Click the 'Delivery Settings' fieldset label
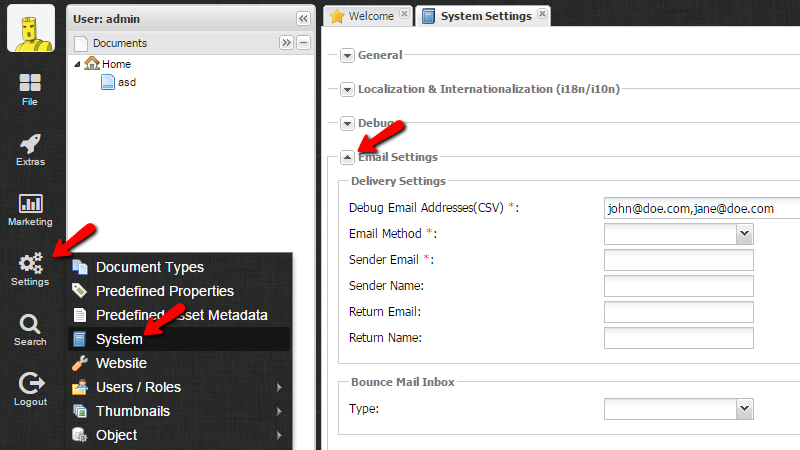 (x=398, y=181)
